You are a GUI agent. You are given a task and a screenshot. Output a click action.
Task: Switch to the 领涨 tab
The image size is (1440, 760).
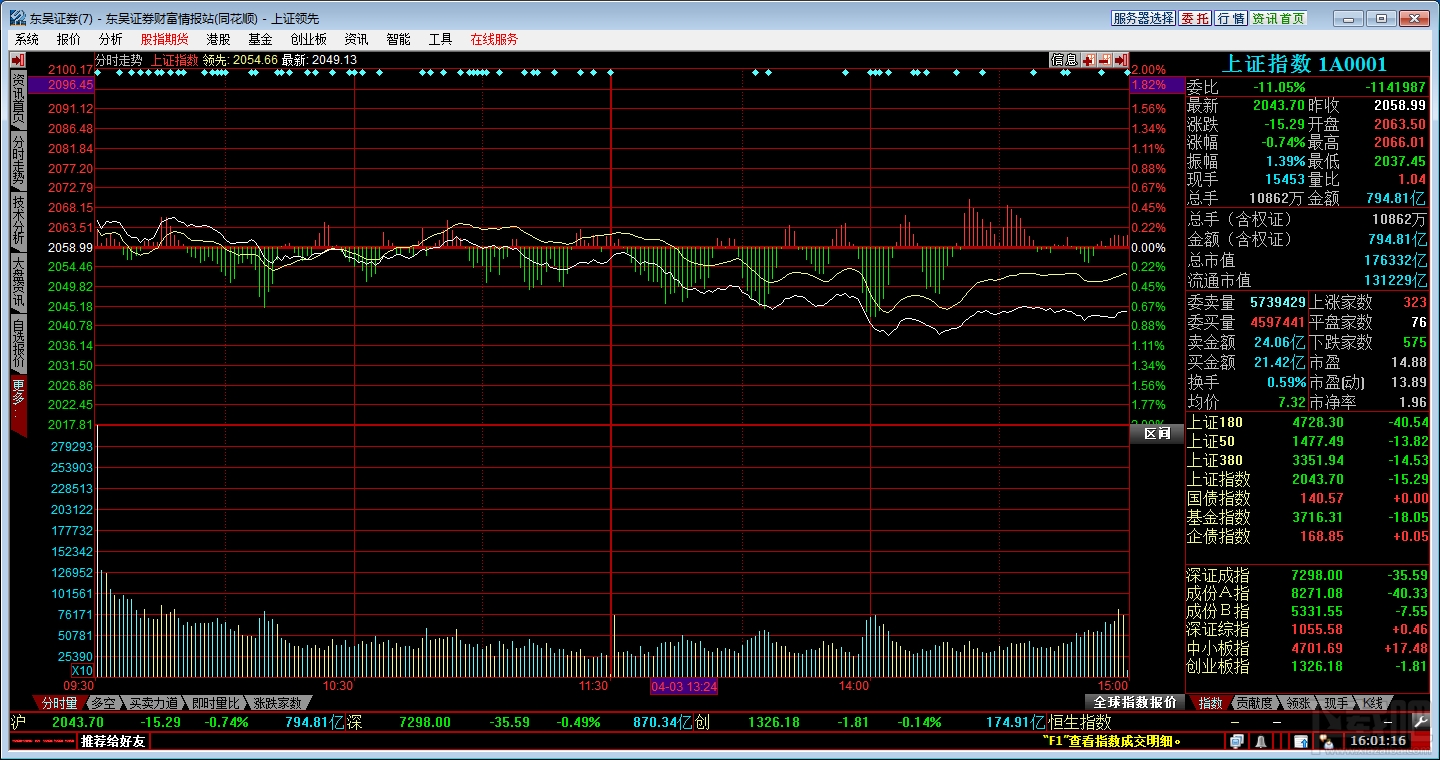point(1298,703)
